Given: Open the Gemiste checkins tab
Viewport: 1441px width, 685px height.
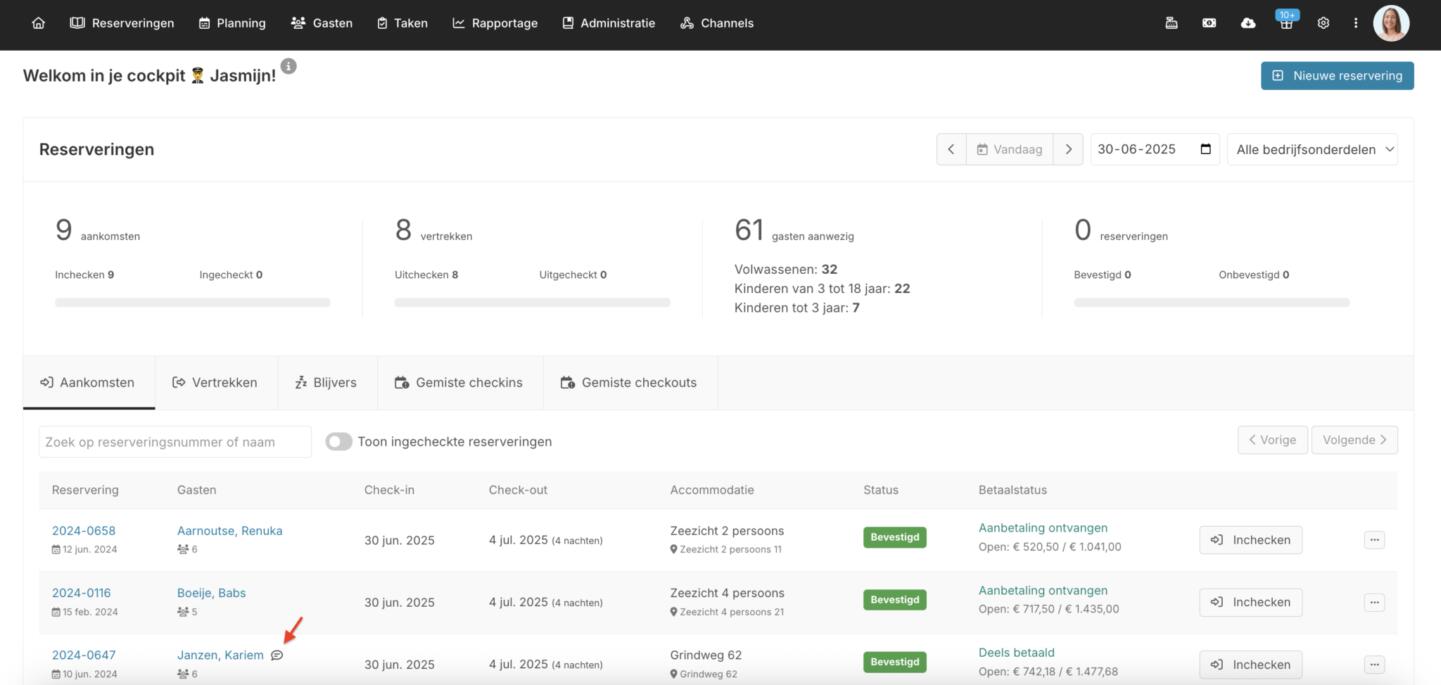Looking at the screenshot, I should pyautogui.click(x=459, y=382).
